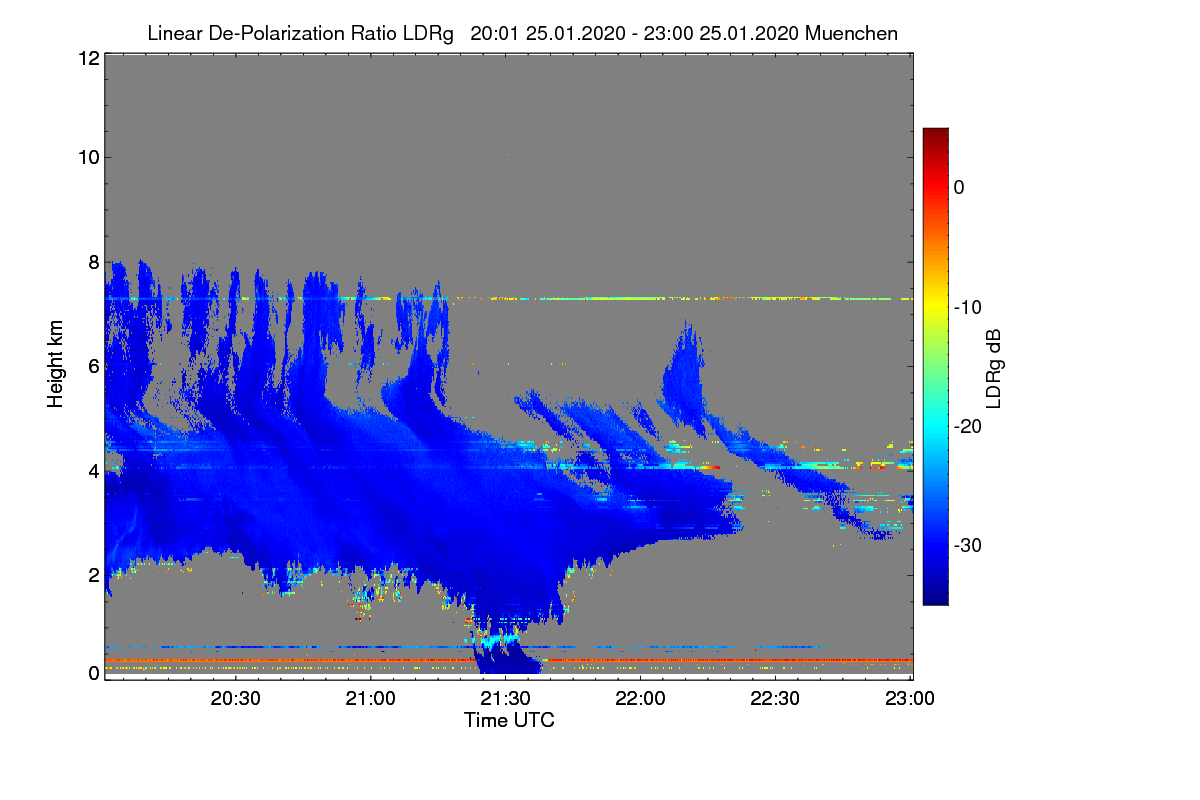Click the height tick label 6

click(92, 366)
